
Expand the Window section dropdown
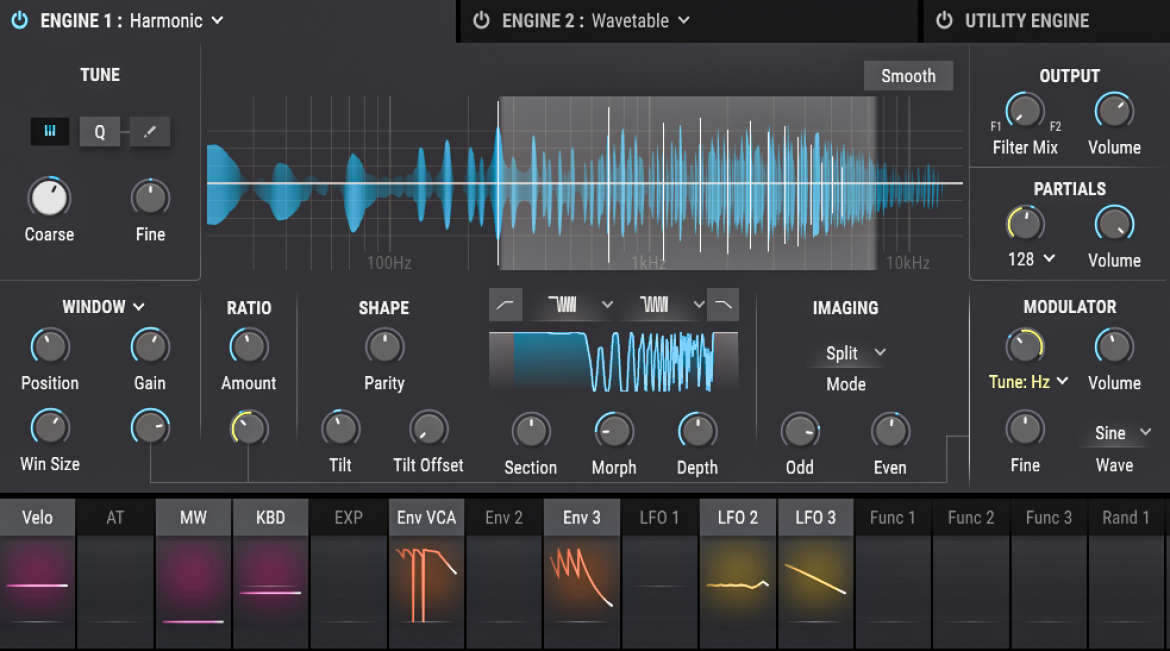[x=104, y=307]
